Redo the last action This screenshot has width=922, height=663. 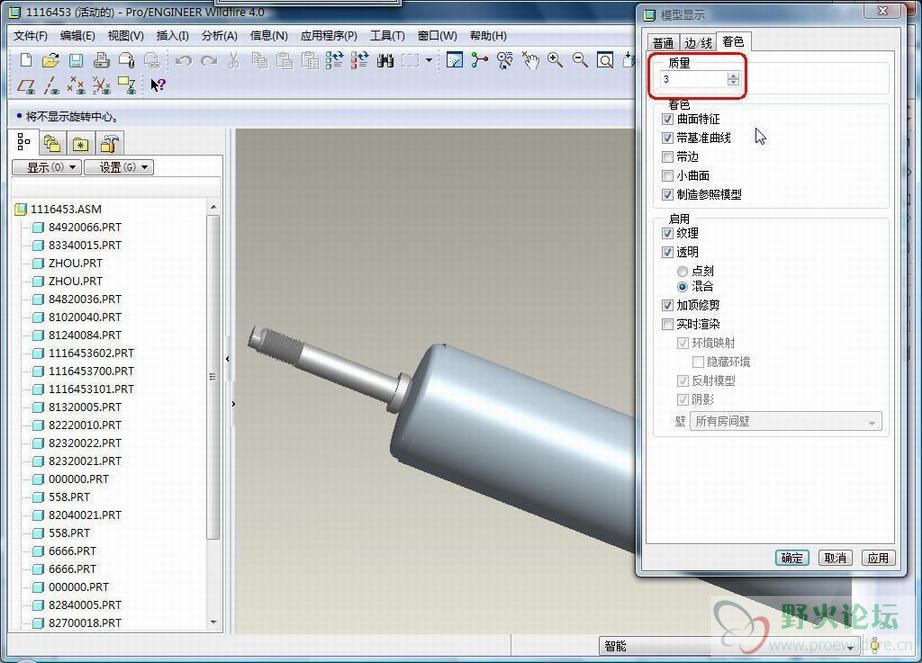pos(209,60)
